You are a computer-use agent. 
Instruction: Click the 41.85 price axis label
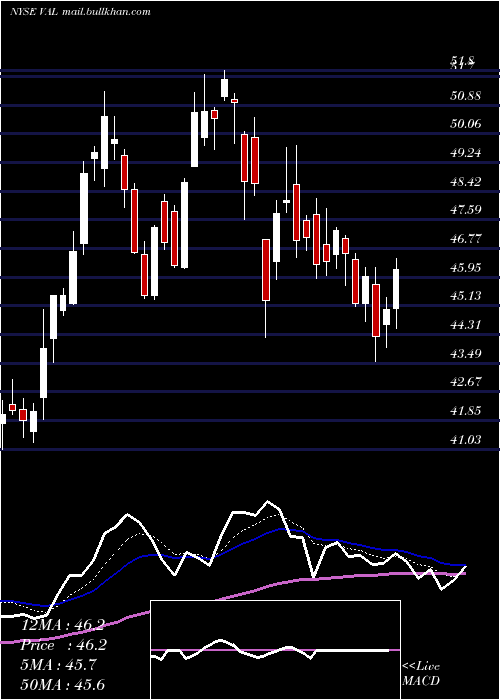[466, 411]
